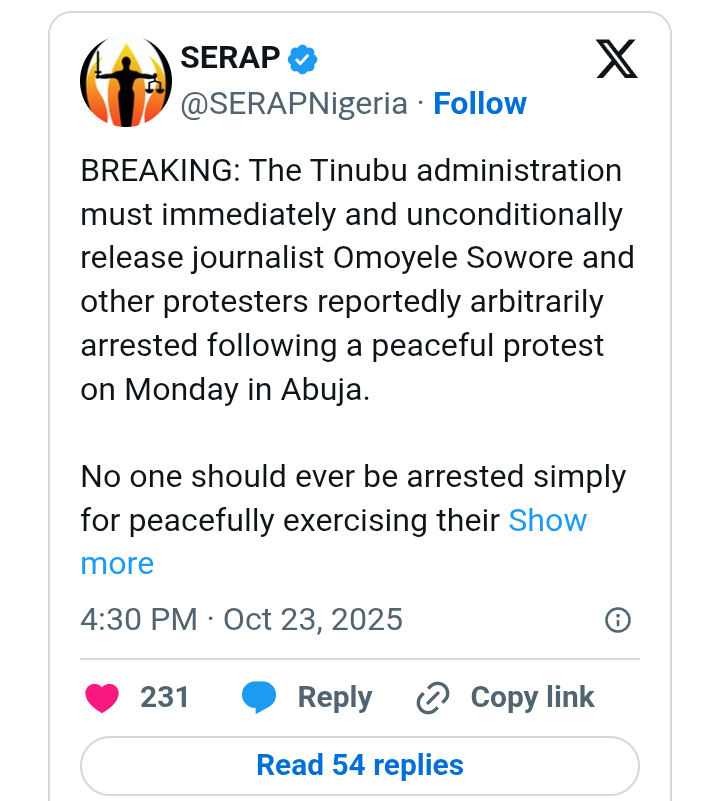Open the SERAP profile picture

[x=126, y=85]
